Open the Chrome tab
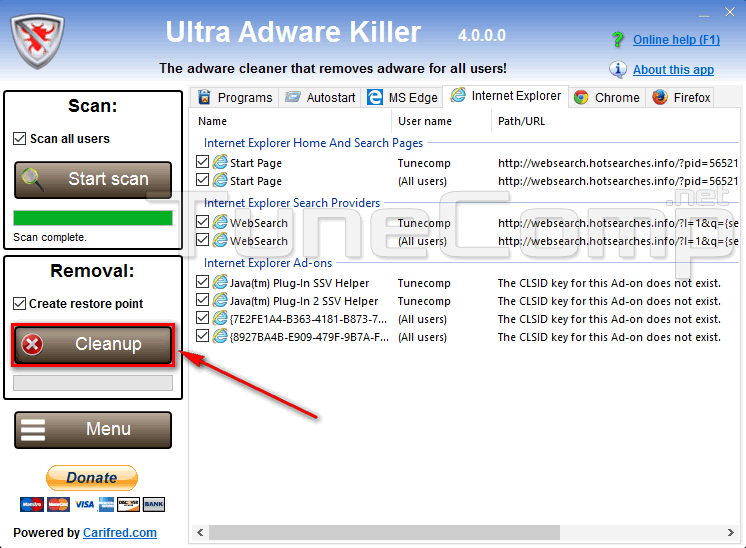The height and width of the screenshot is (548, 746). pyautogui.click(x=607, y=98)
